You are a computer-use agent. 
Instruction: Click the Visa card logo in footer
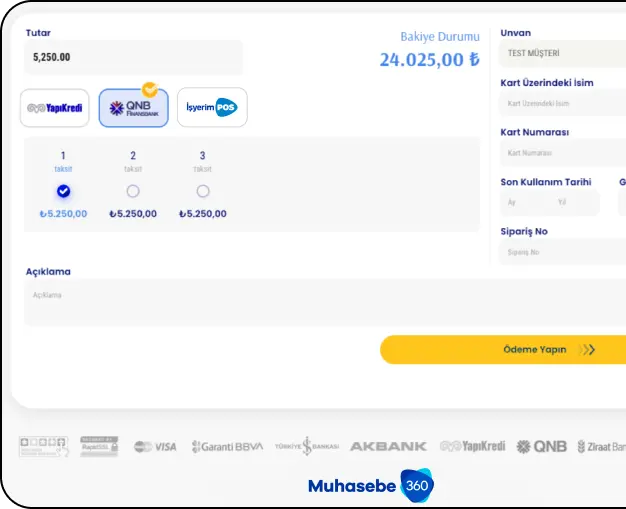click(x=155, y=446)
